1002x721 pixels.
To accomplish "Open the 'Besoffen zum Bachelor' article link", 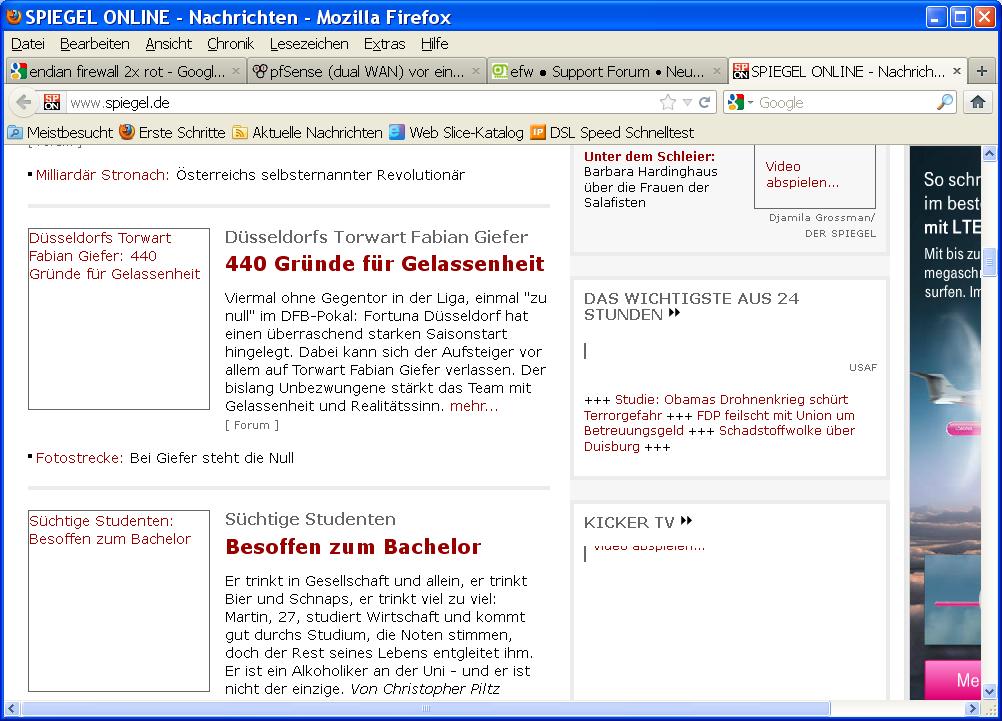I will [353, 547].
